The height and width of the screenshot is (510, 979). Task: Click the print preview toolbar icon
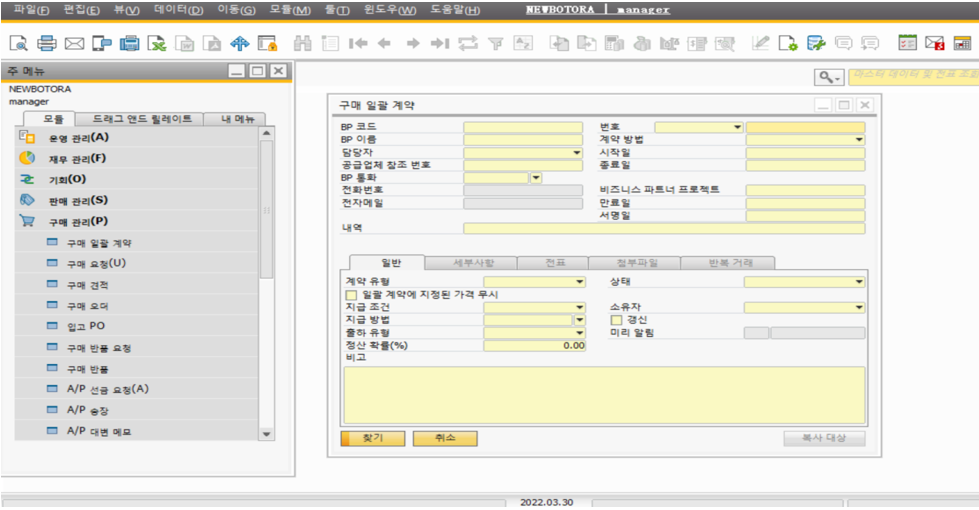tap(19, 43)
